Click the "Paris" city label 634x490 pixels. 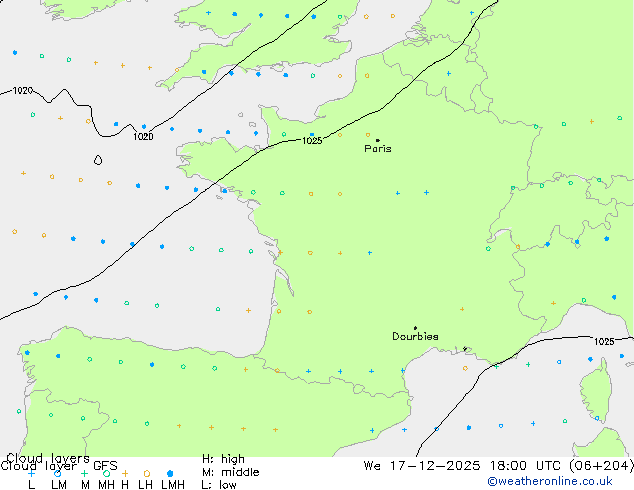[378, 149]
